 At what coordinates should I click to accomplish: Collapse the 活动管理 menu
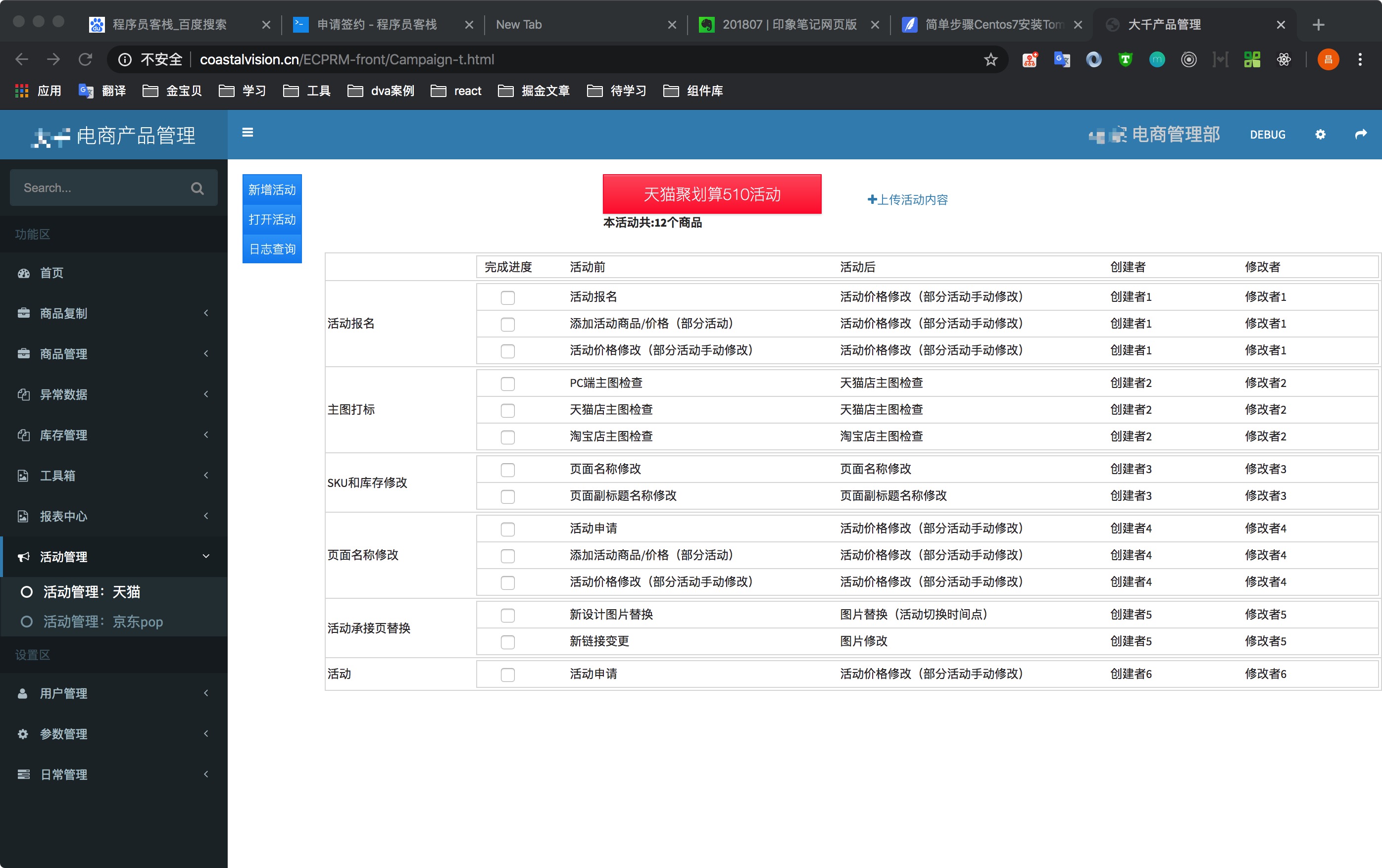pos(206,556)
